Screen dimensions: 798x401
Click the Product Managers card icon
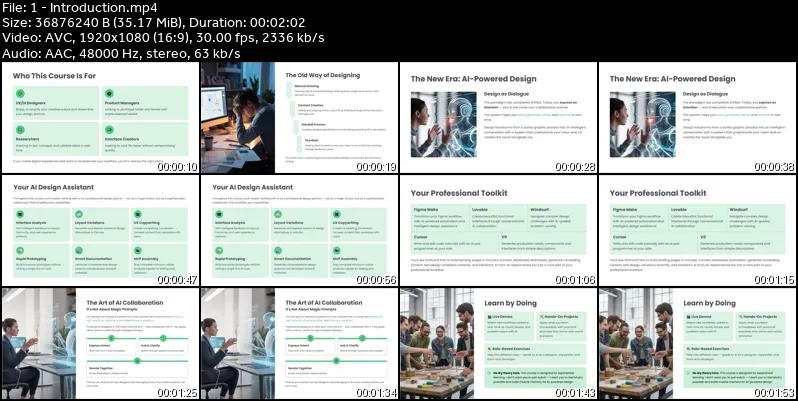[x=109, y=94]
